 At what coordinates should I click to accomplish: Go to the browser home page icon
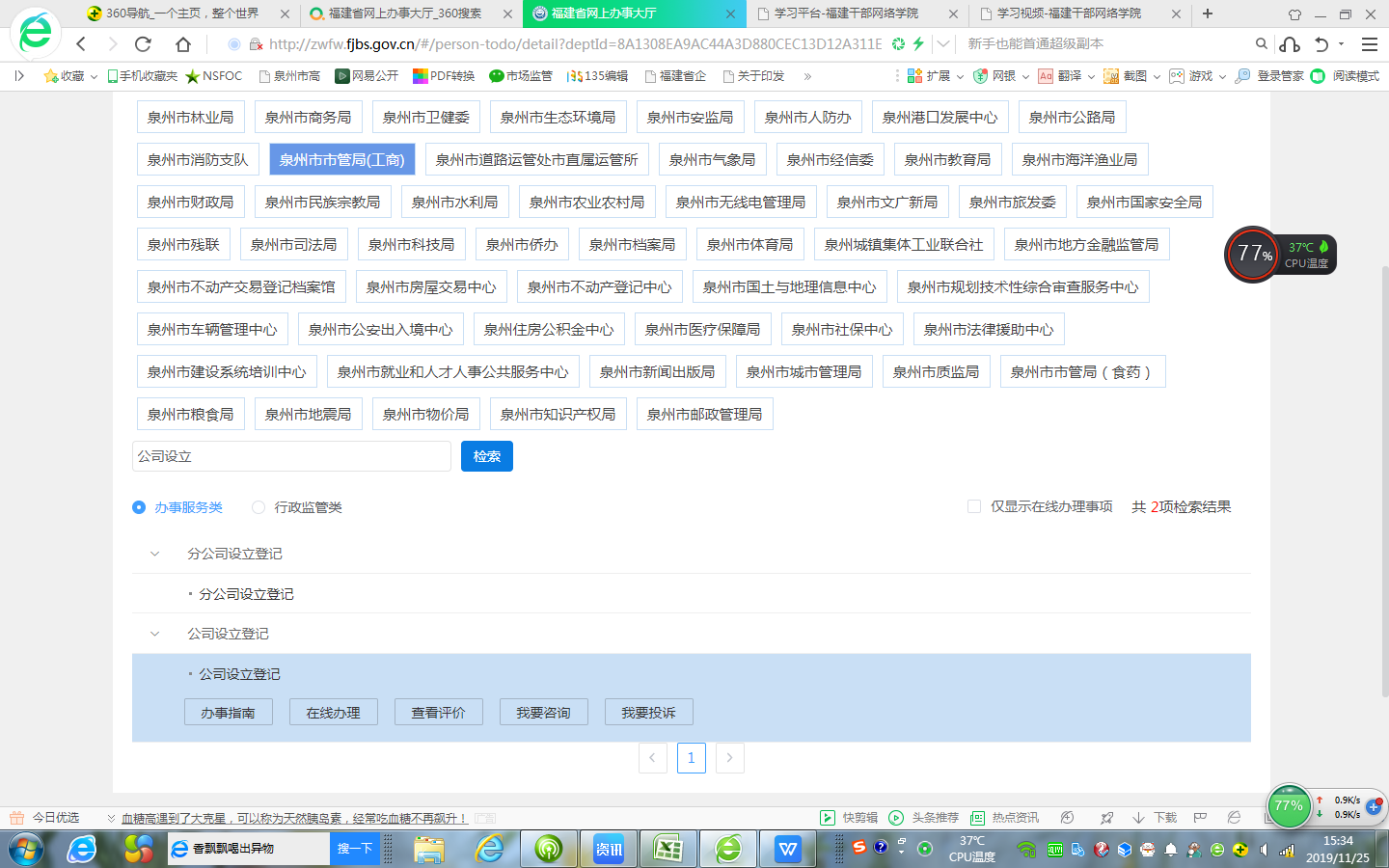(183, 44)
